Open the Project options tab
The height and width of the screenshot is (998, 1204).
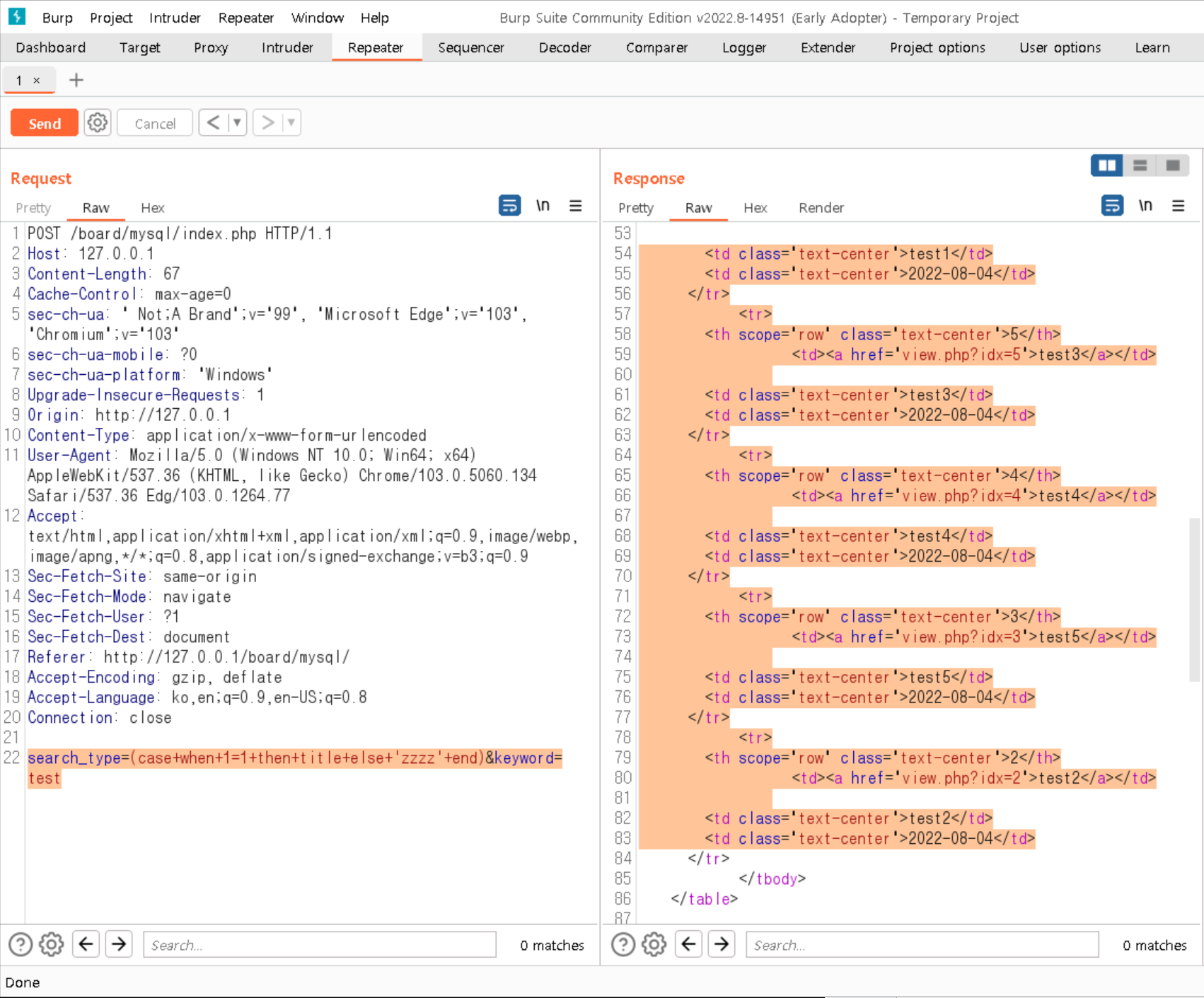tap(937, 47)
